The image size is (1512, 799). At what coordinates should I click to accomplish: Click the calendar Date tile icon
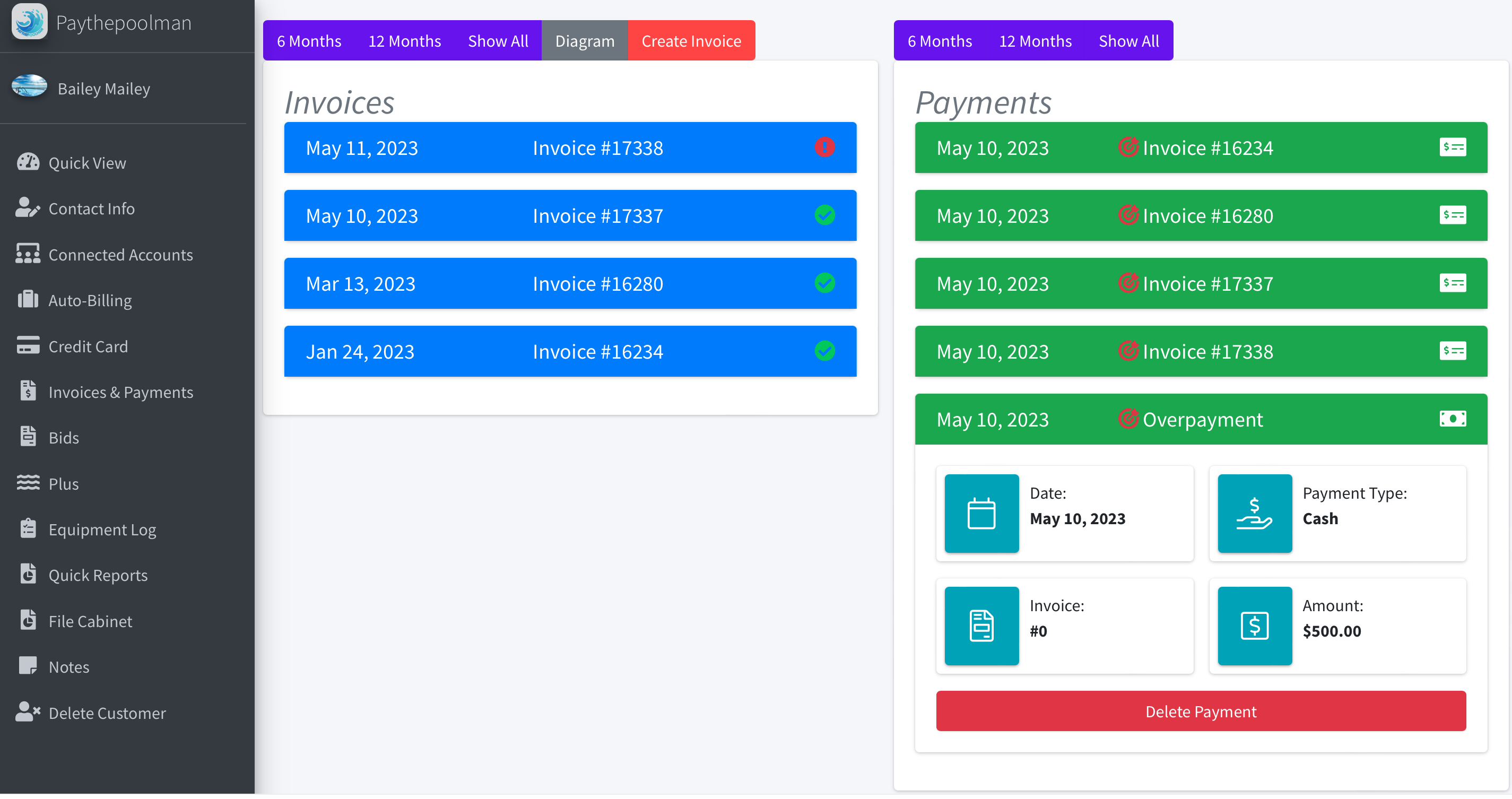coord(981,514)
